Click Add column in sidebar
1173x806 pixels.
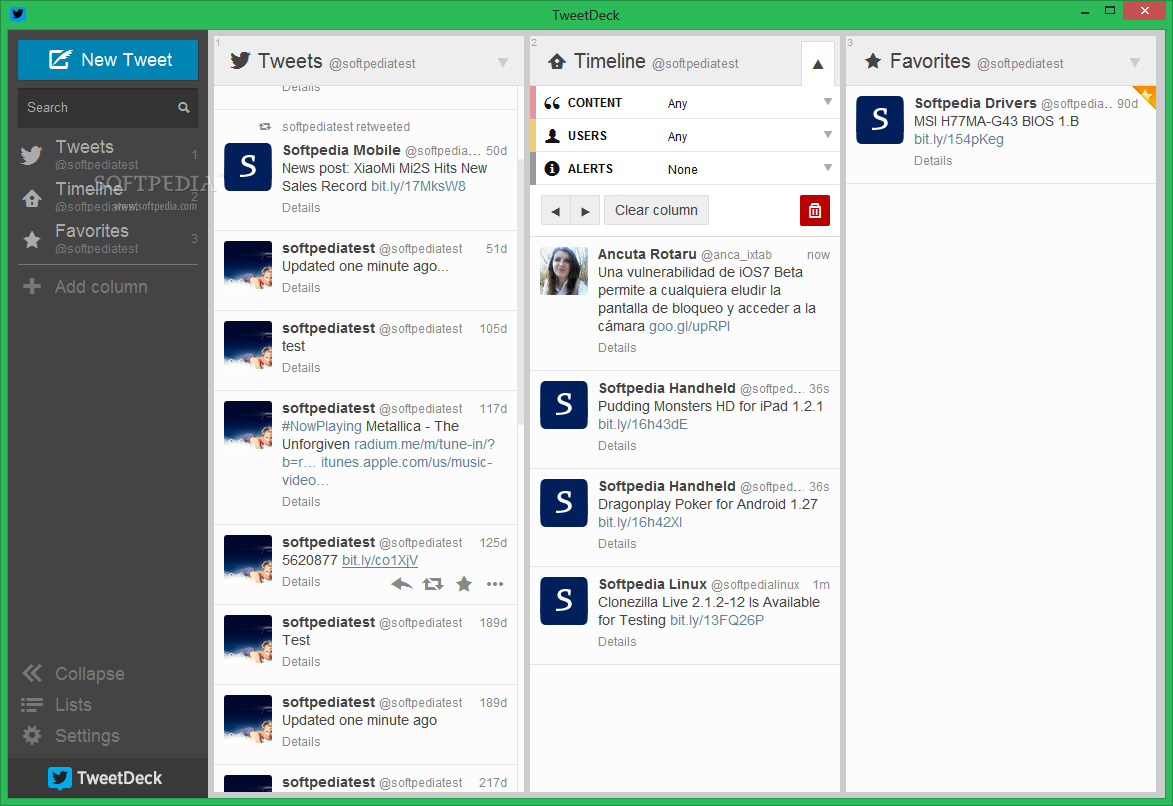pos(101,287)
